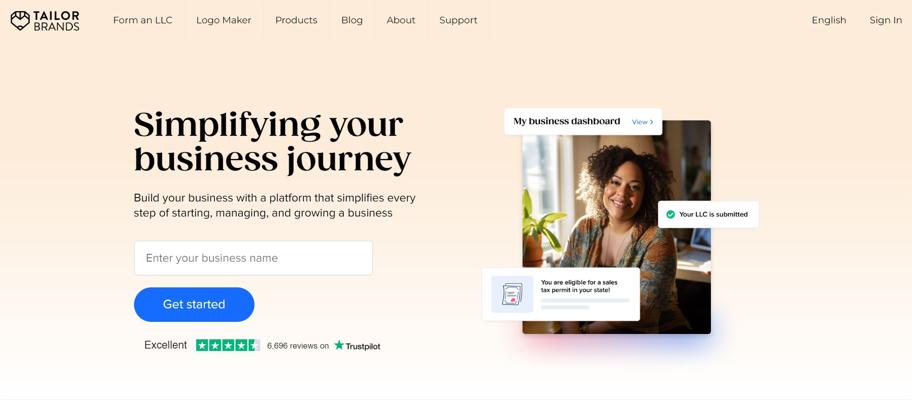Screen dimensions: 912x400
Task: Click the Enter your business name field
Action: tap(253, 258)
